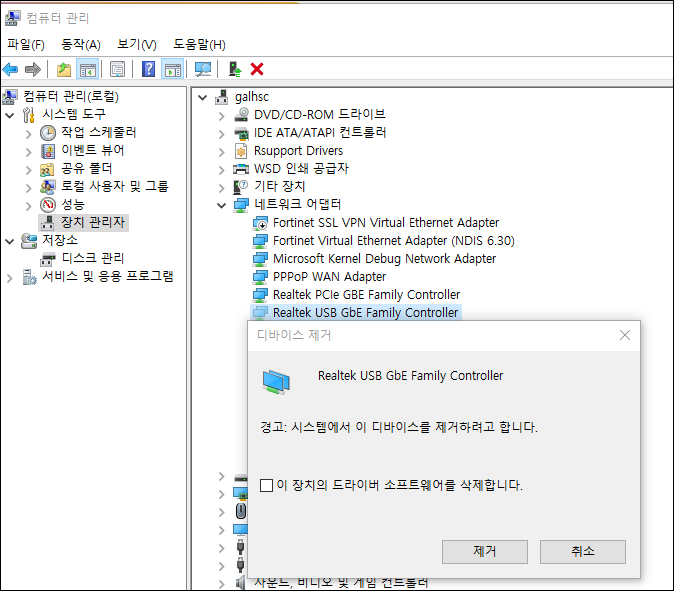The width and height of the screenshot is (674, 591).
Task: Click the 취소 button to cancel removal
Action: point(582,552)
